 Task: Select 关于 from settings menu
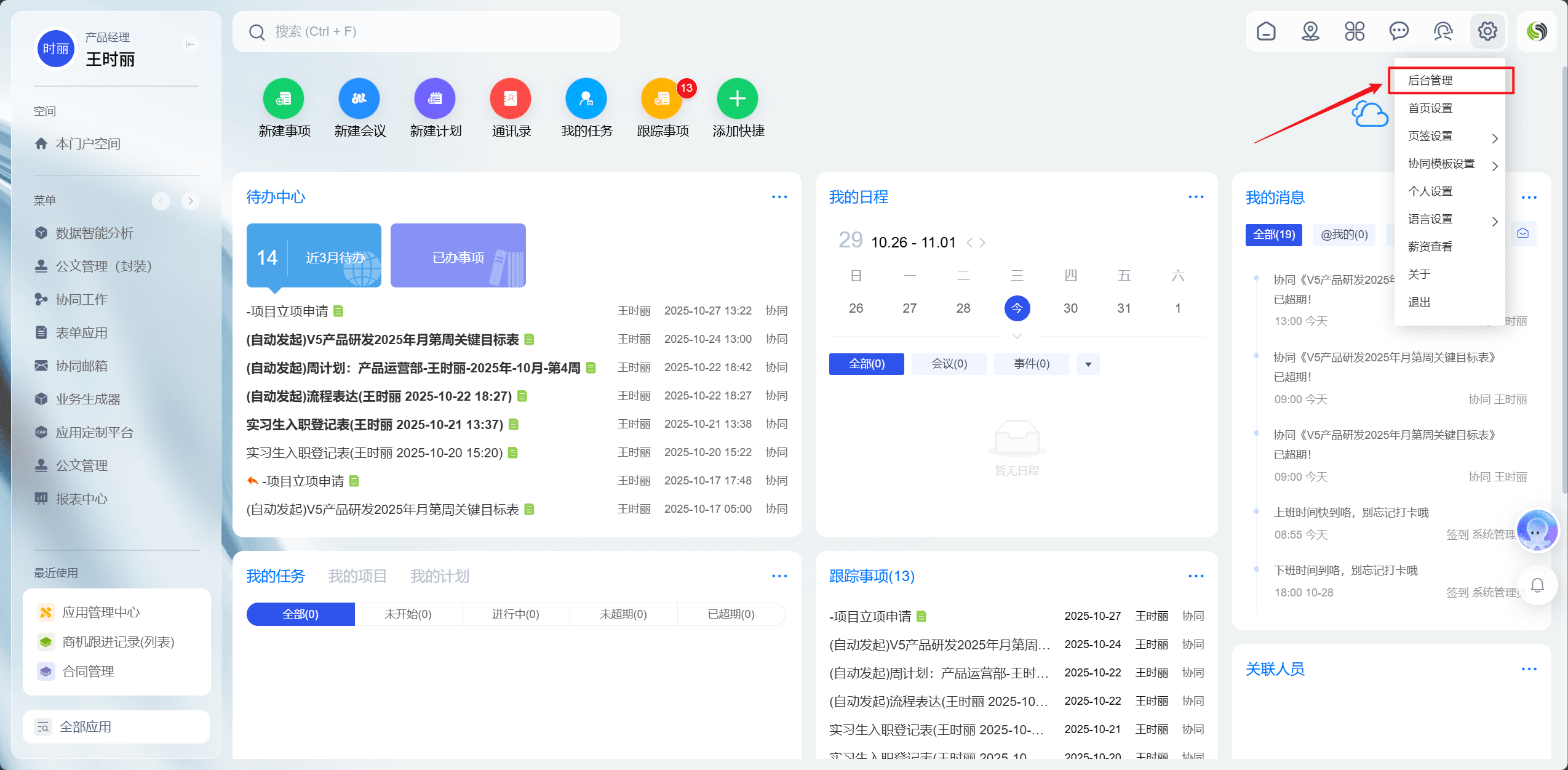(1450, 274)
